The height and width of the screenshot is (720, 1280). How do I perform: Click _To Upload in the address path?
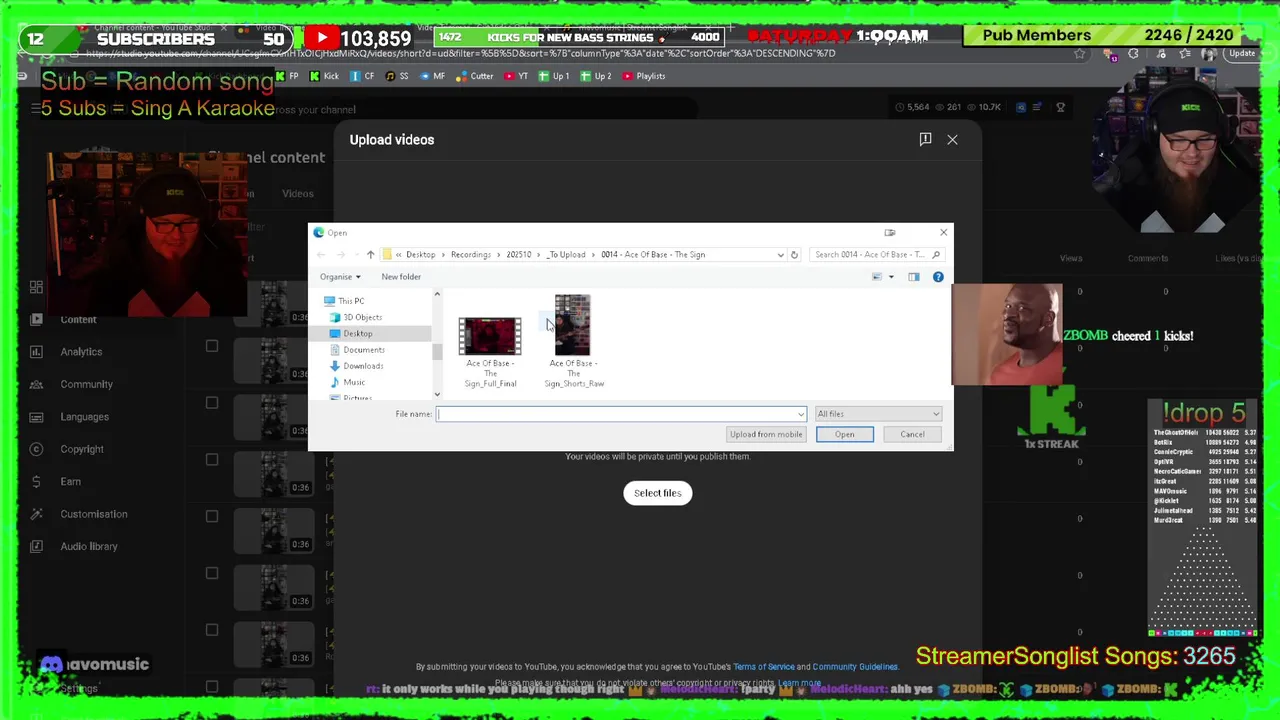pyautogui.click(x=566, y=255)
